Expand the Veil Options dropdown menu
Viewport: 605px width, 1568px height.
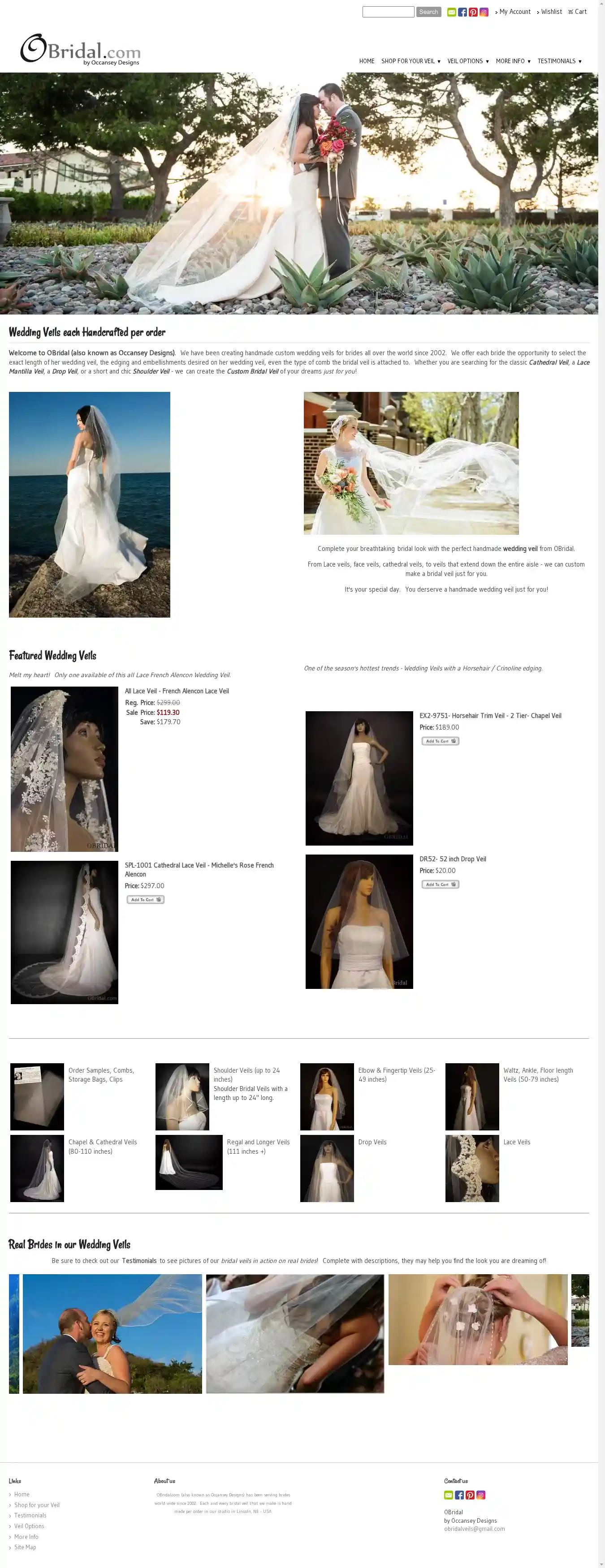click(468, 61)
